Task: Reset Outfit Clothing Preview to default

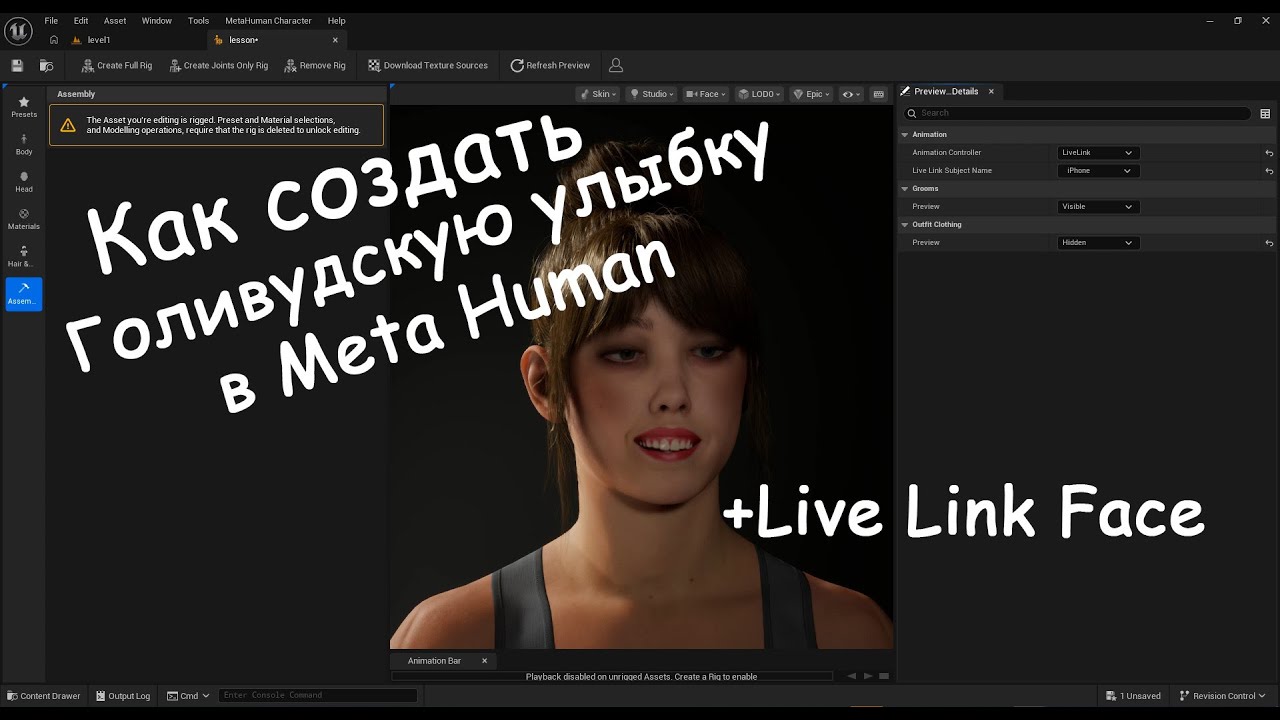Action: coord(1269,243)
